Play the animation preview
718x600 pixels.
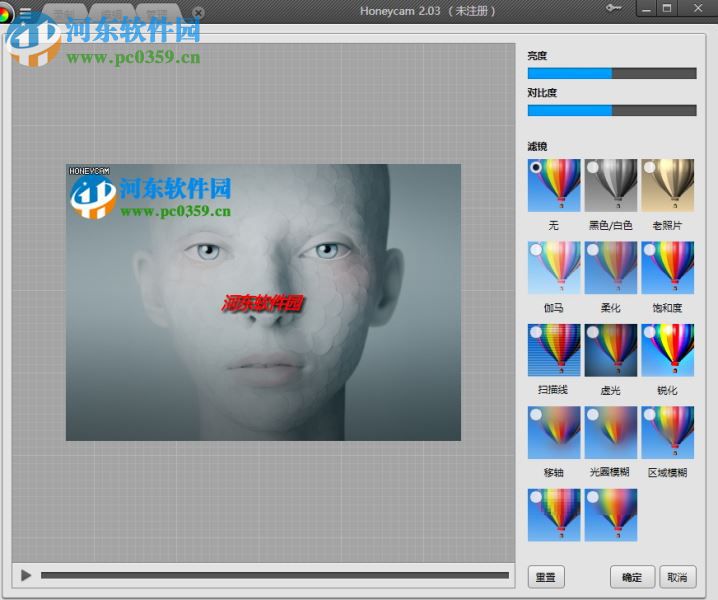point(26,575)
